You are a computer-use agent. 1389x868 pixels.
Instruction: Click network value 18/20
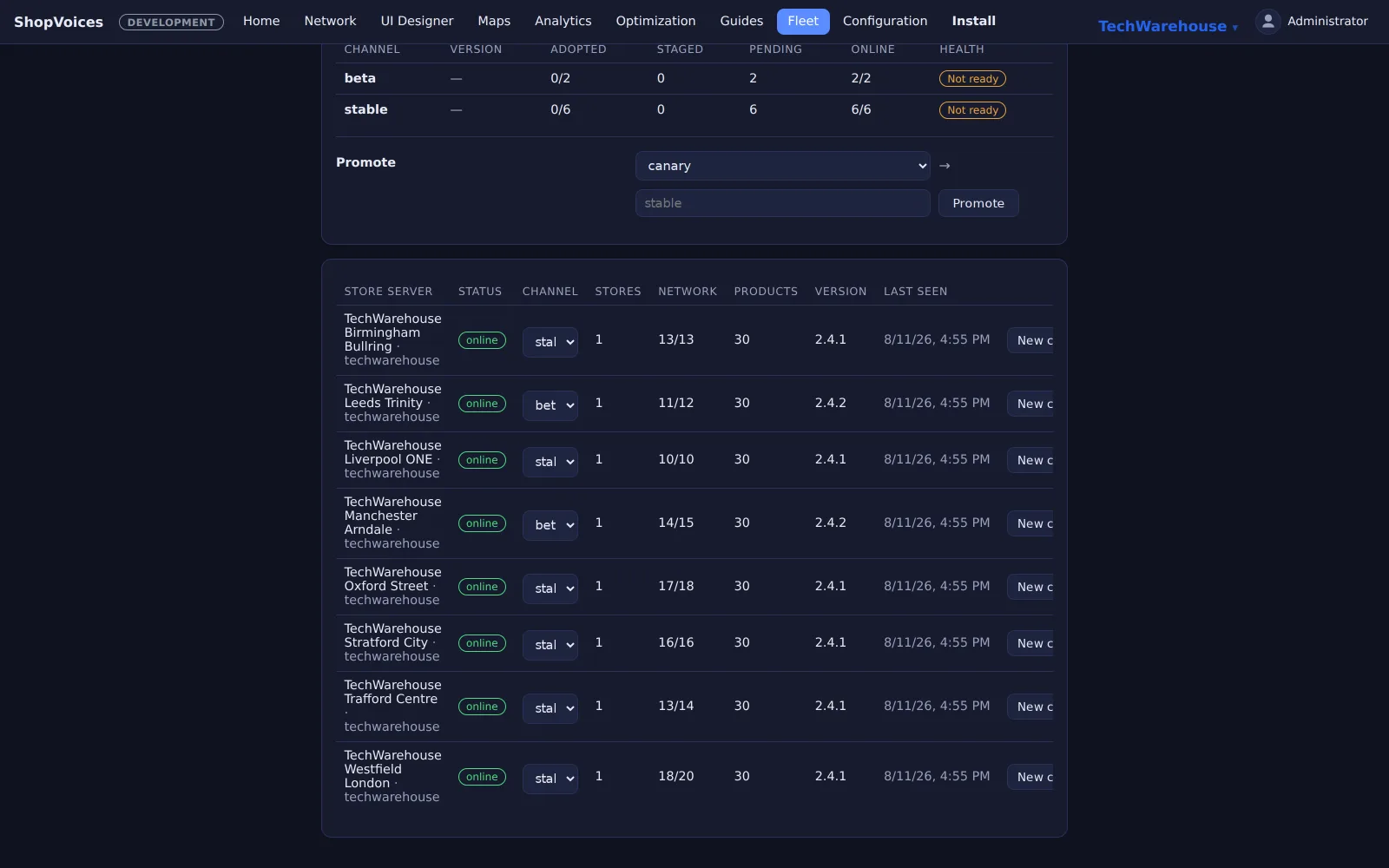pos(675,776)
